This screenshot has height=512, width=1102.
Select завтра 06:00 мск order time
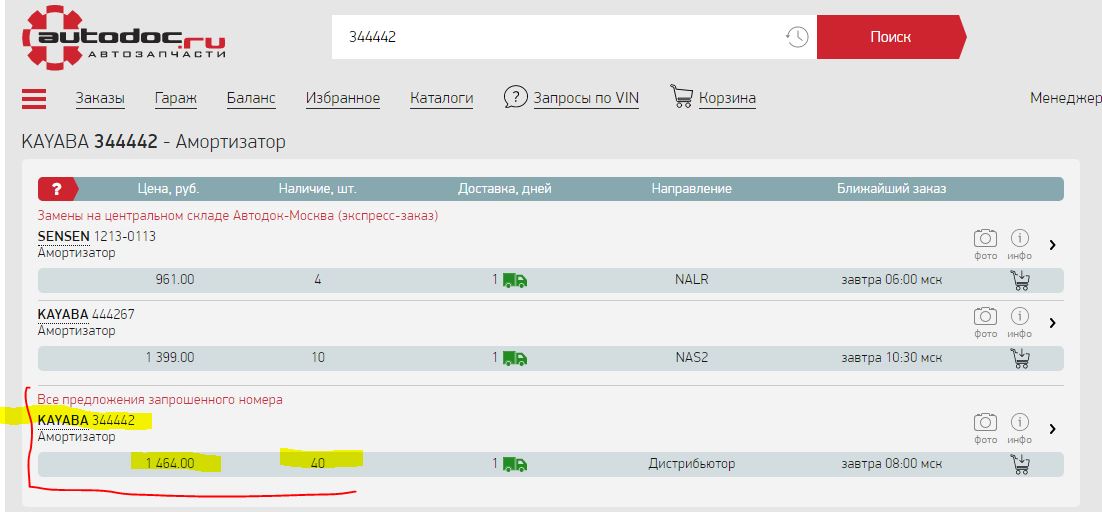[x=892, y=280]
